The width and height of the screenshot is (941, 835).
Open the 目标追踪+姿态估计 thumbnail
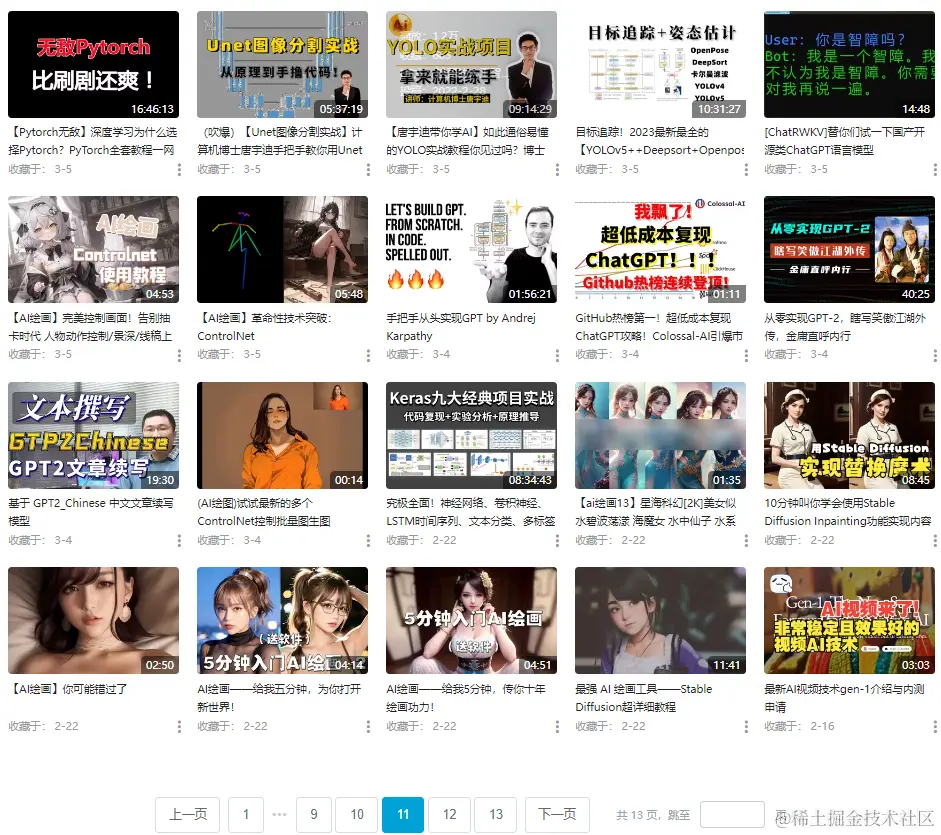coord(660,64)
